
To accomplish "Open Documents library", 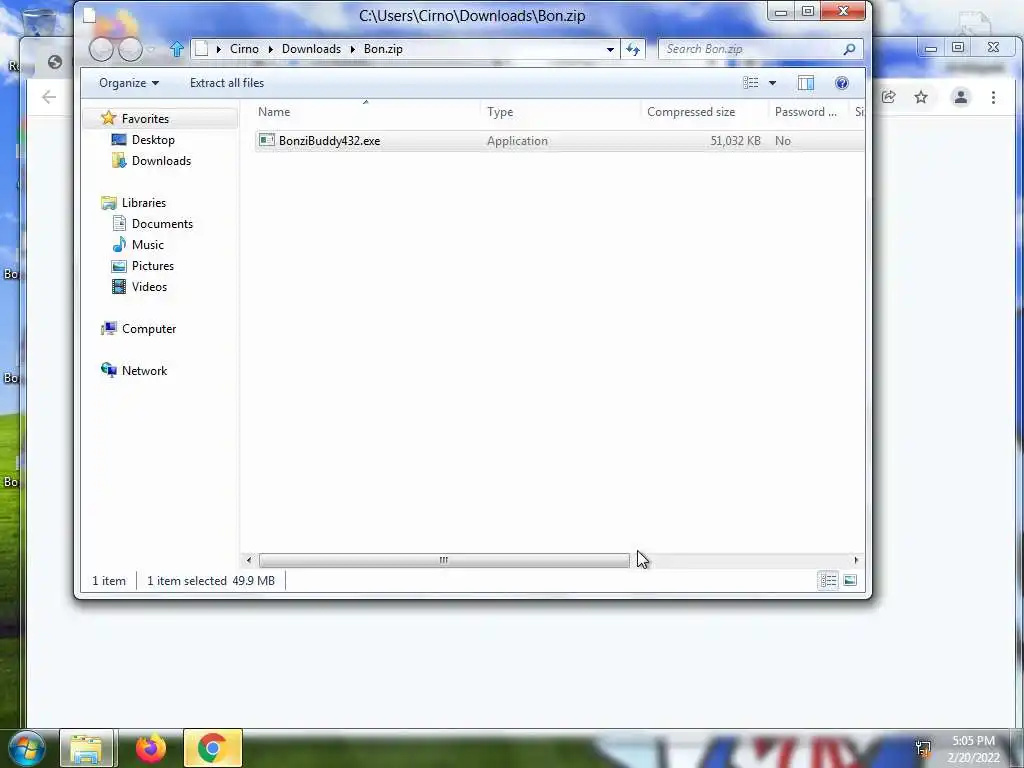I will click(x=162, y=223).
